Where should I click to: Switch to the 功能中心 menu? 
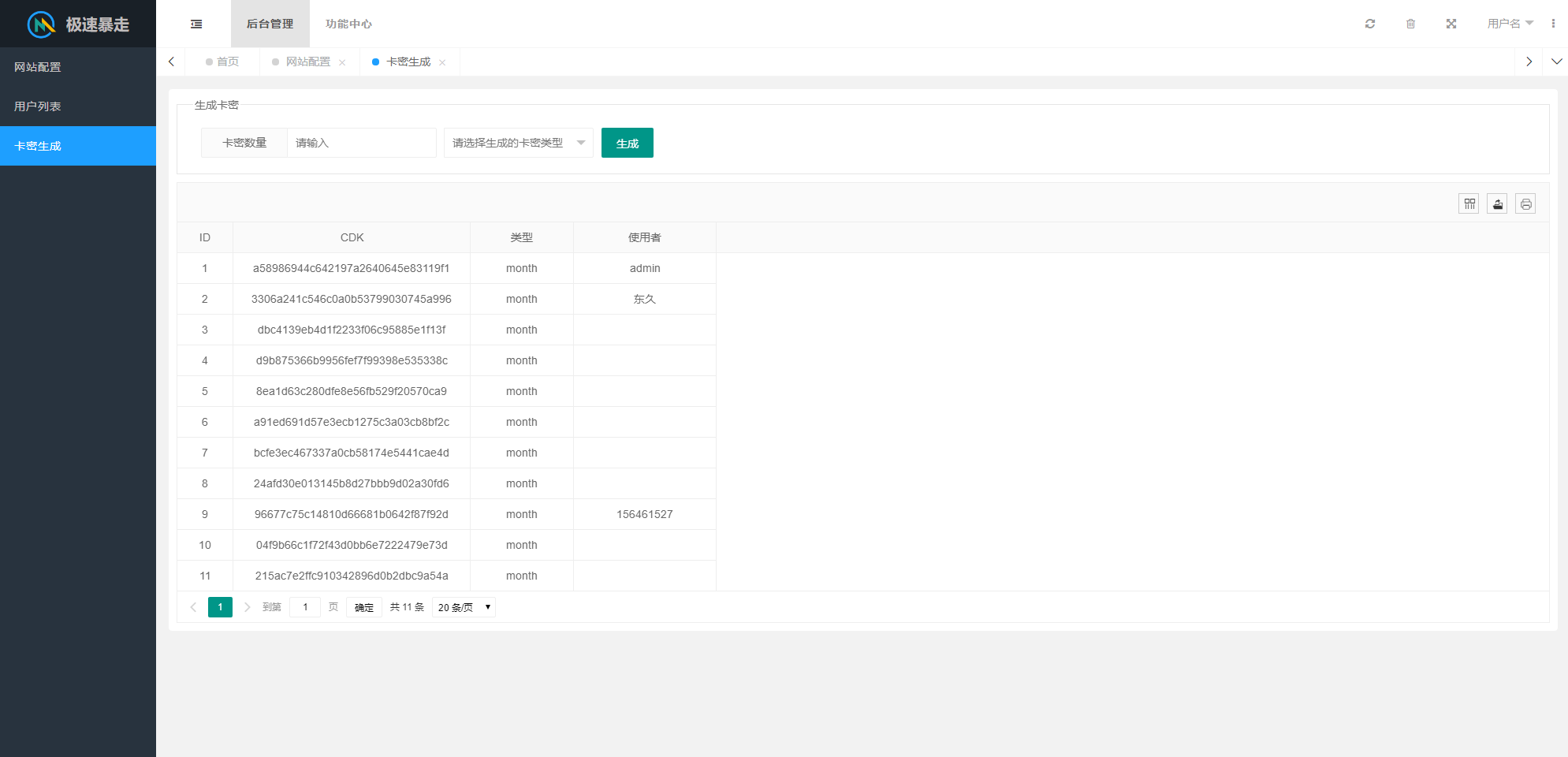pyautogui.click(x=349, y=24)
